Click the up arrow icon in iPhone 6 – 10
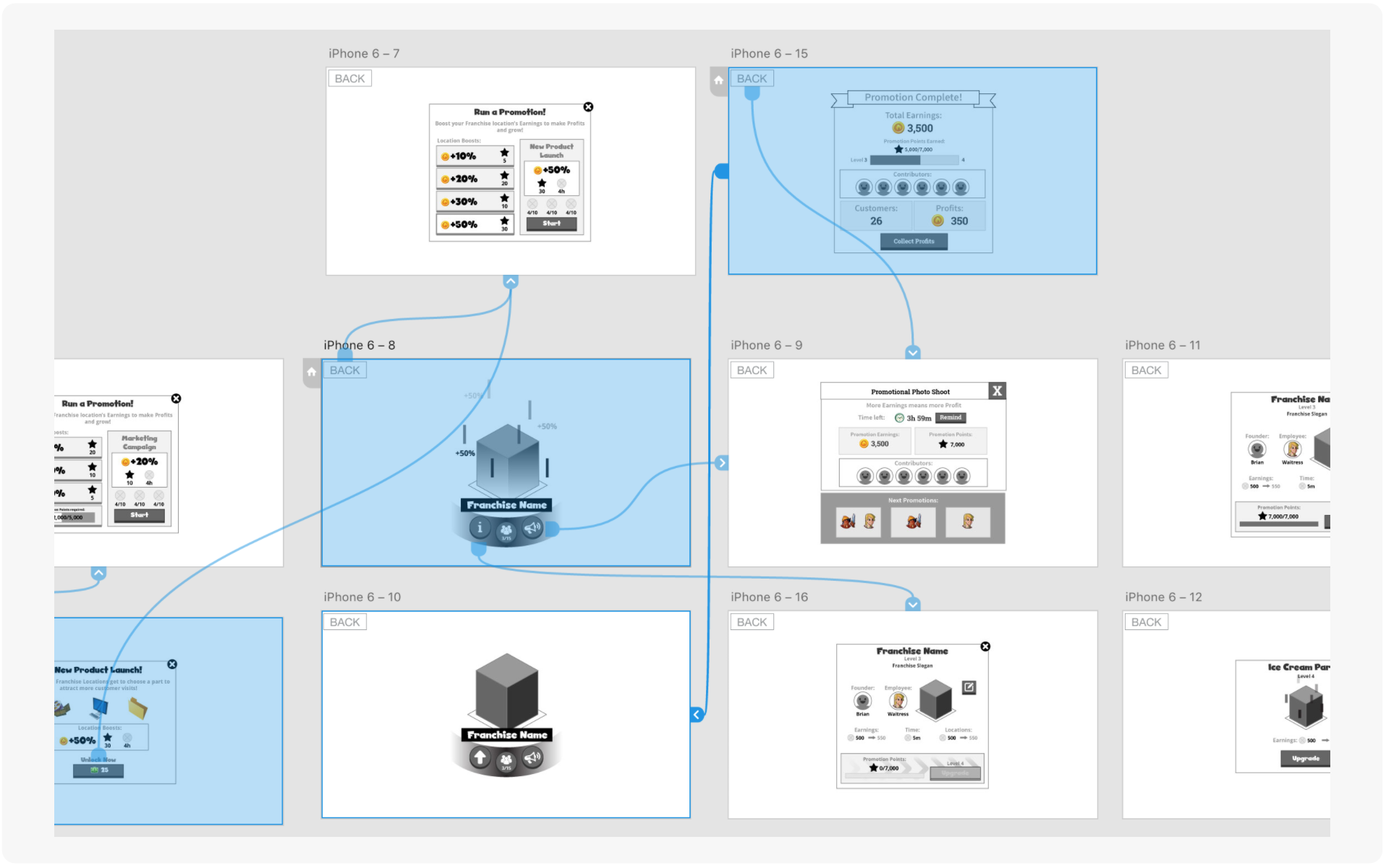1386x868 pixels. coord(480,757)
